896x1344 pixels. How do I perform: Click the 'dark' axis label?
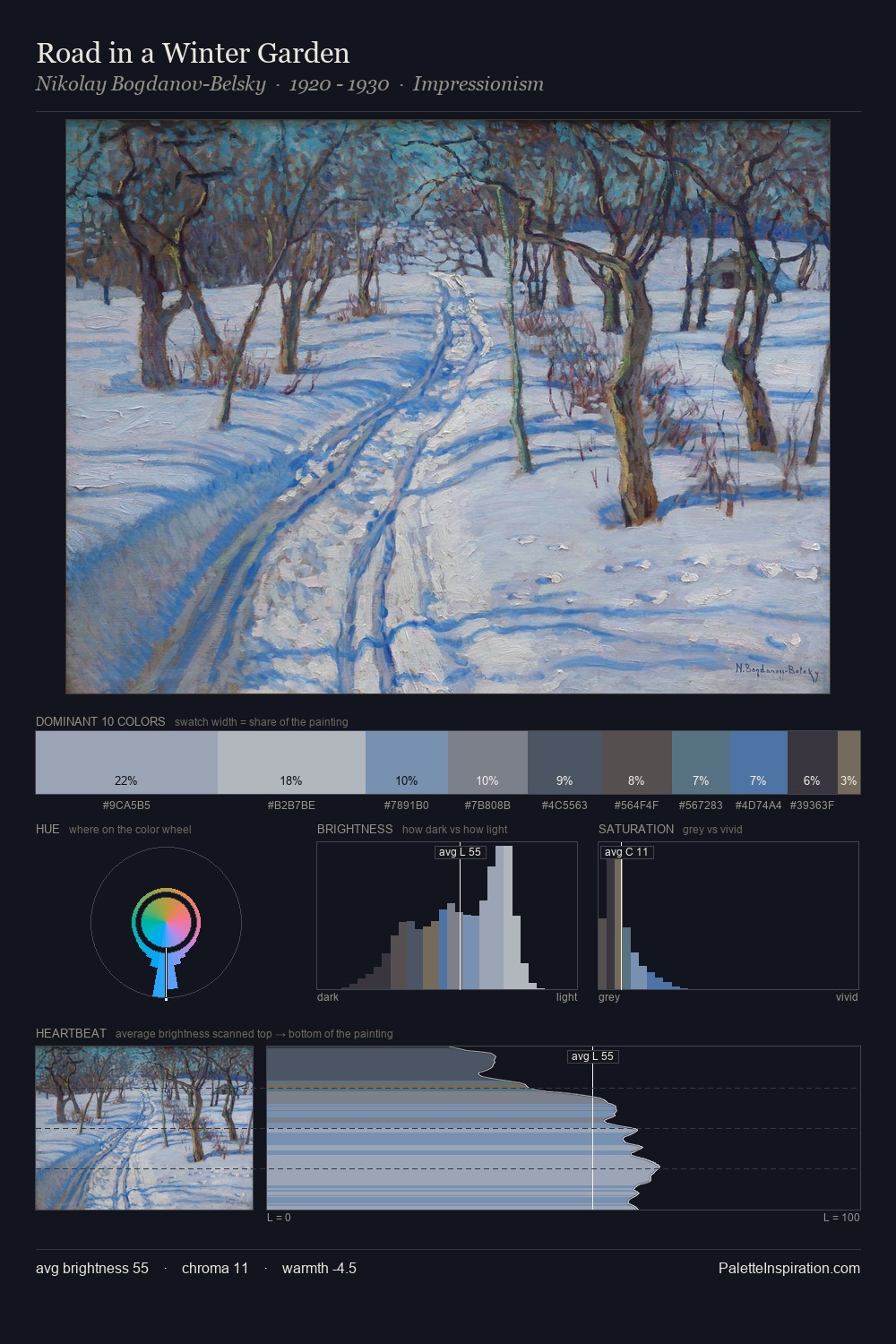click(x=328, y=997)
